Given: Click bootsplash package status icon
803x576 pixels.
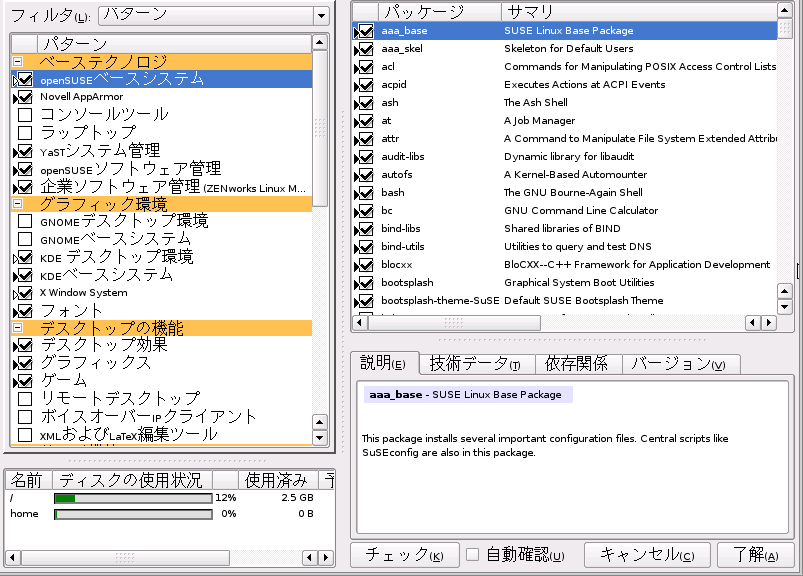Looking at the screenshot, I should coord(364,283).
